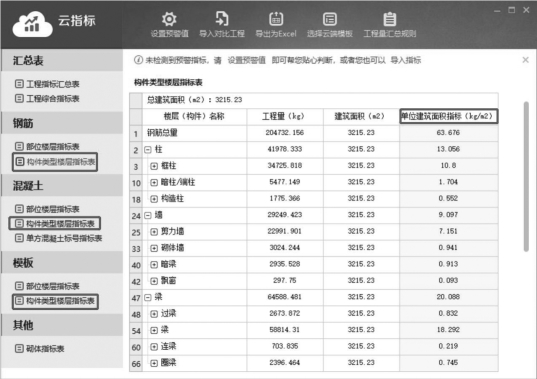
Task: Dismiss the warning notice with its X
Action: click(525, 60)
